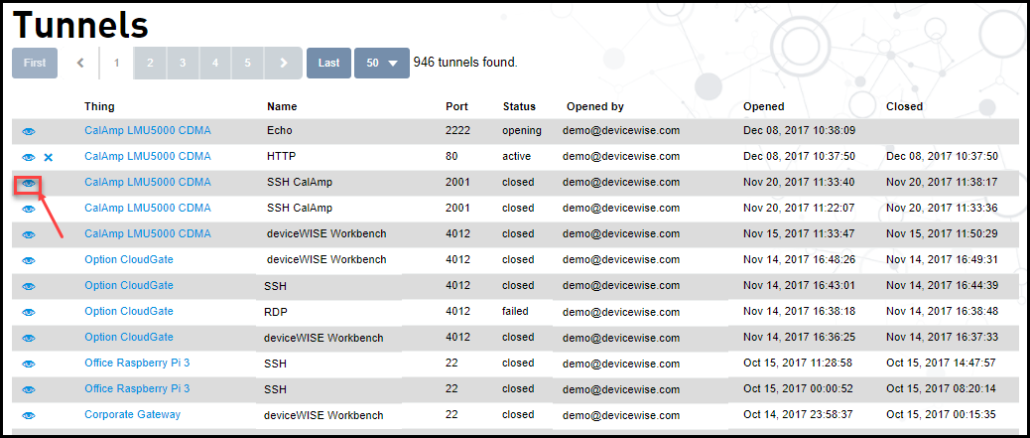1030x438 pixels.
Task: Open the Corporate Gateway thing link
Action: tap(132, 414)
